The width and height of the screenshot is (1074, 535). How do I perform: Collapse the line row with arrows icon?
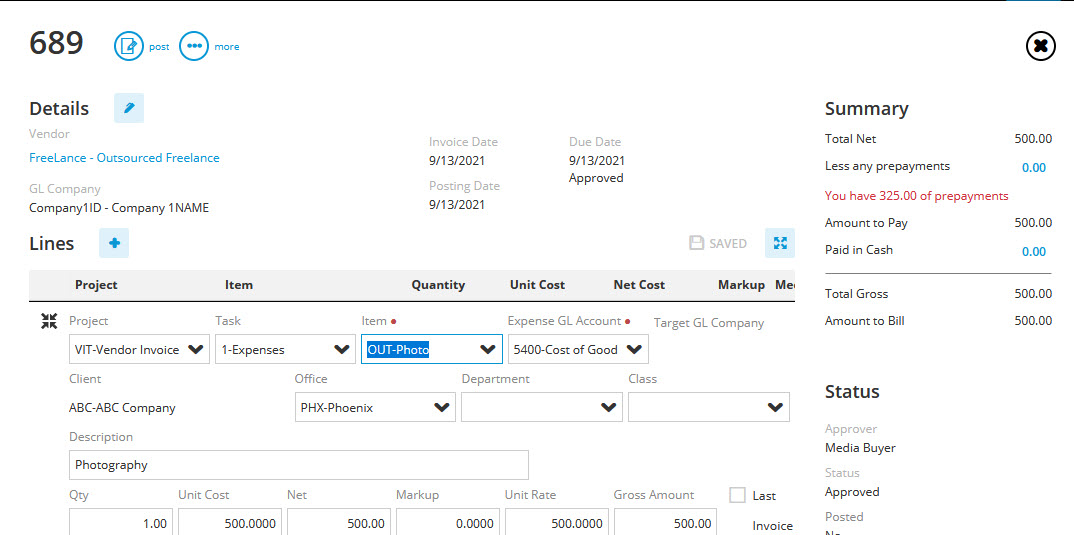point(49,321)
